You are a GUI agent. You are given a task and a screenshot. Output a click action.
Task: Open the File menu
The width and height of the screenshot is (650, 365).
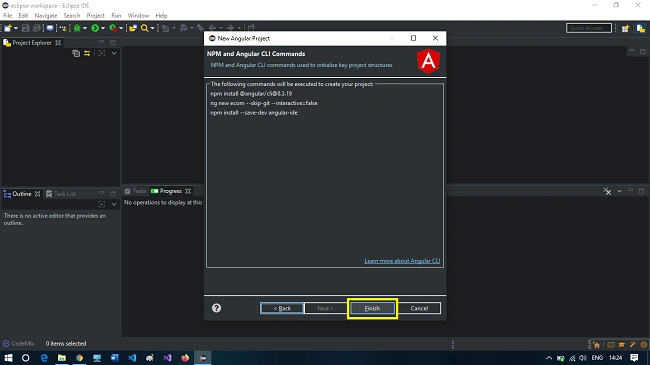tap(8, 15)
